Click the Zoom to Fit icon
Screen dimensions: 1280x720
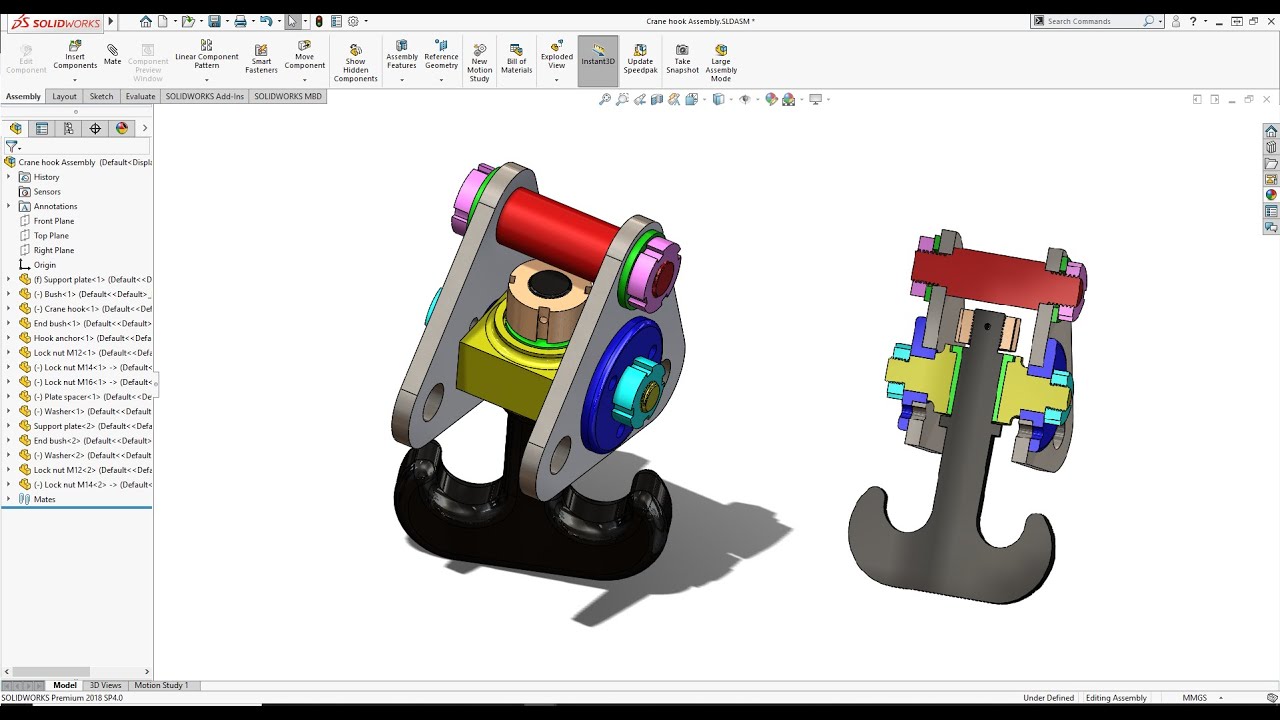[x=605, y=99]
